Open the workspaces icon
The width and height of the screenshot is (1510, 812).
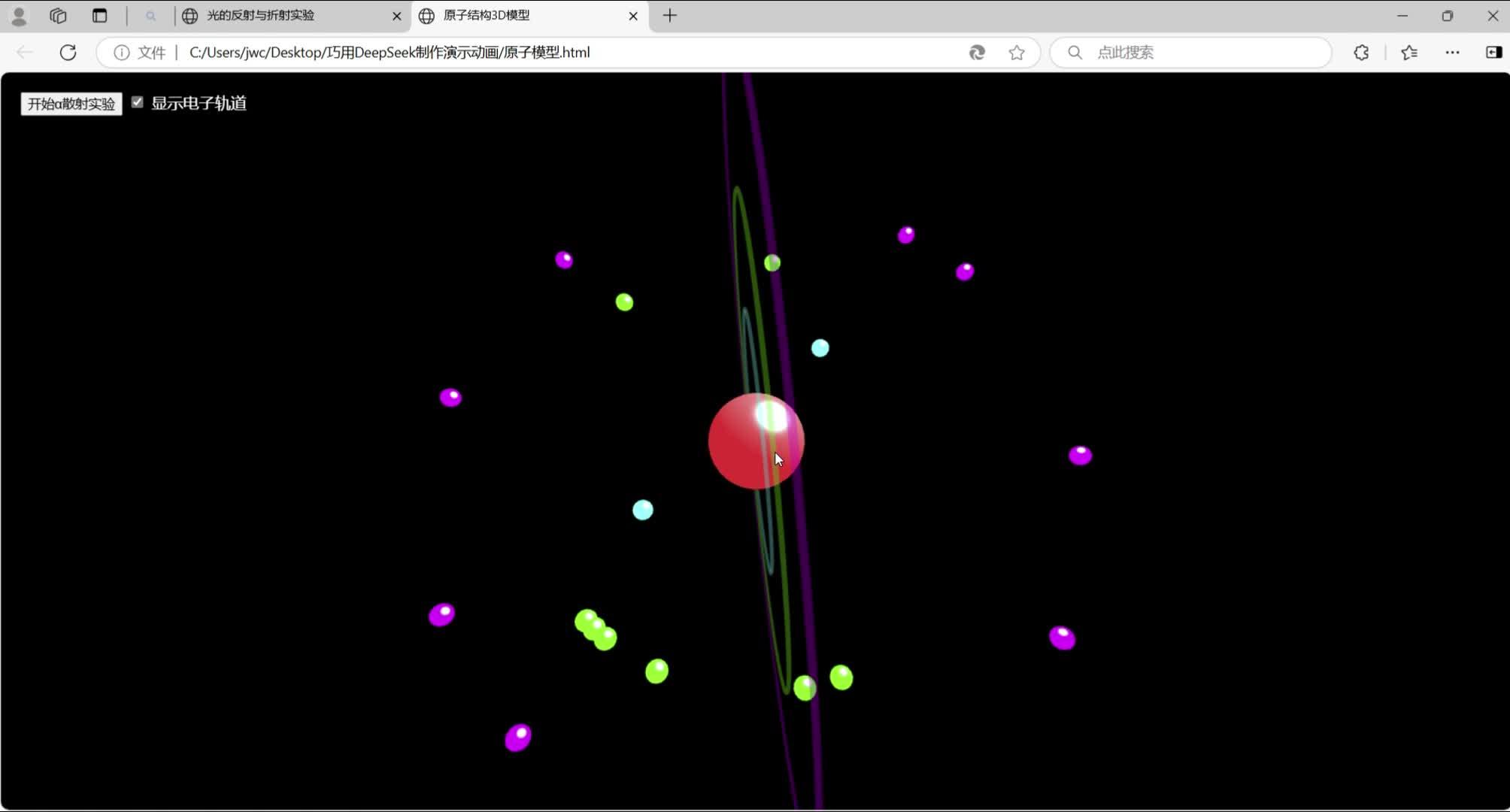pos(58,16)
